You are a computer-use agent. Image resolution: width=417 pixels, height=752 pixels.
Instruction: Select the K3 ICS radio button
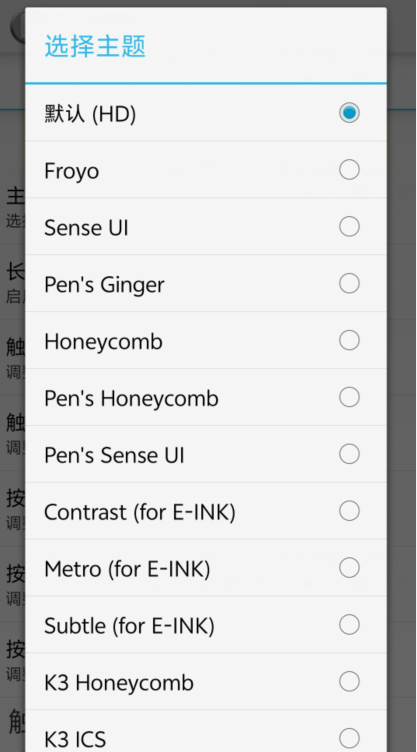coord(349,738)
